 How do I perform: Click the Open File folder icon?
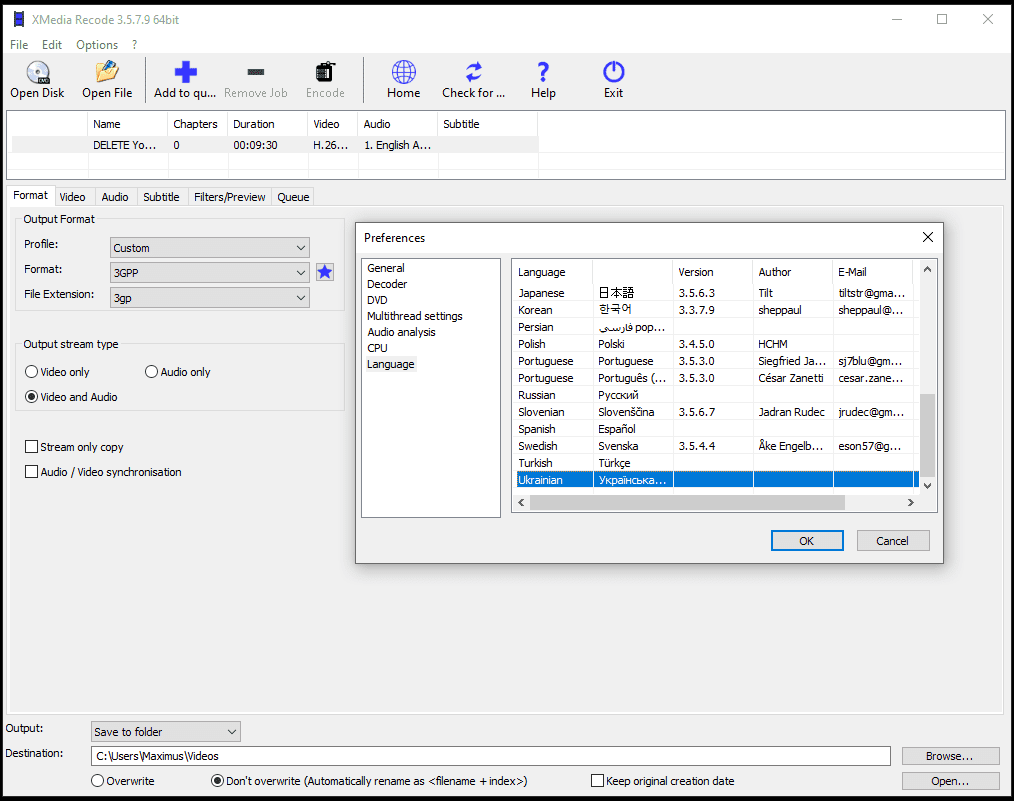(107, 73)
